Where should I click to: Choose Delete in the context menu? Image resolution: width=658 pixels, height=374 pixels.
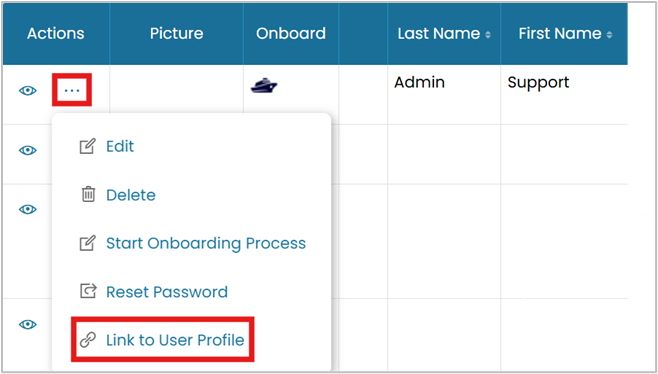[131, 195]
